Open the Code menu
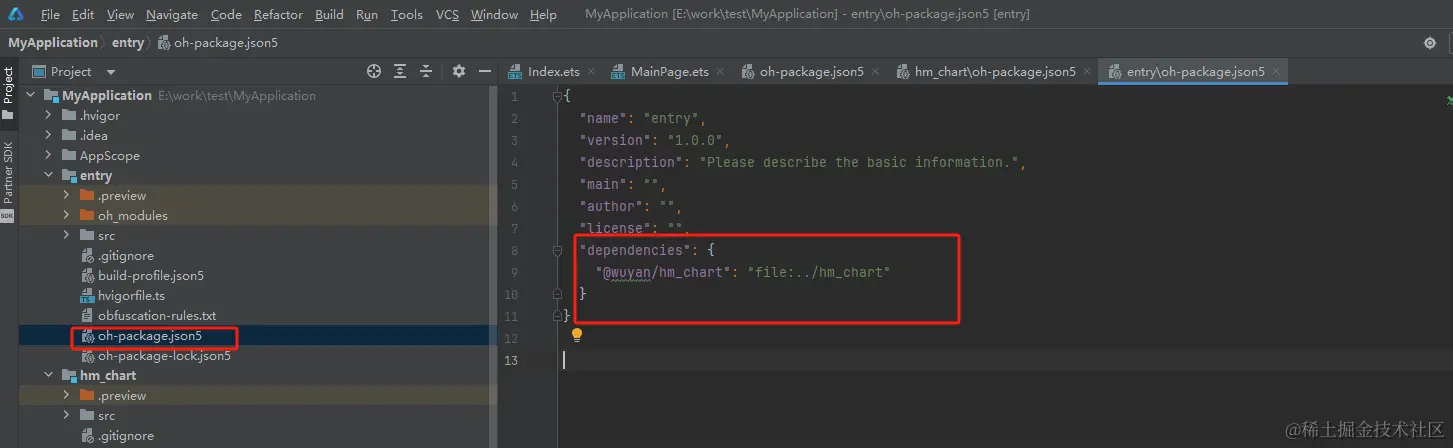The height and width of the screenshot is (448, 1453). pyautogui.click(x=226, y=15)
